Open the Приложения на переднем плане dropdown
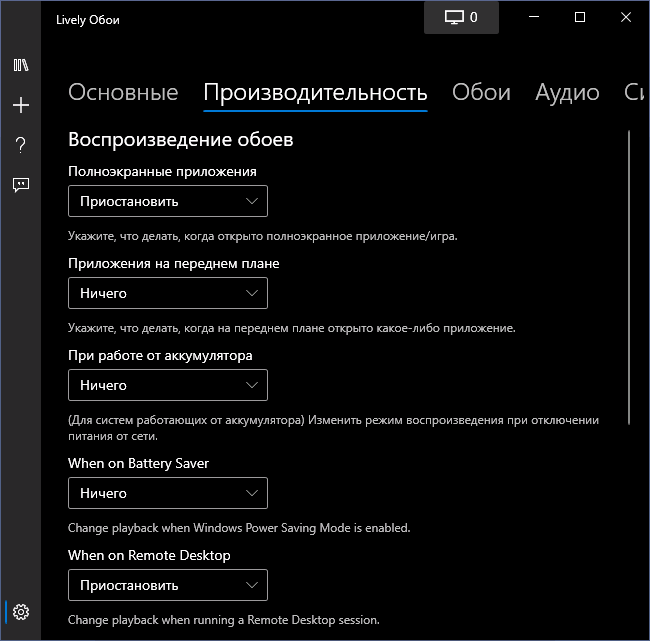The image size is (650, 641). 168,293
